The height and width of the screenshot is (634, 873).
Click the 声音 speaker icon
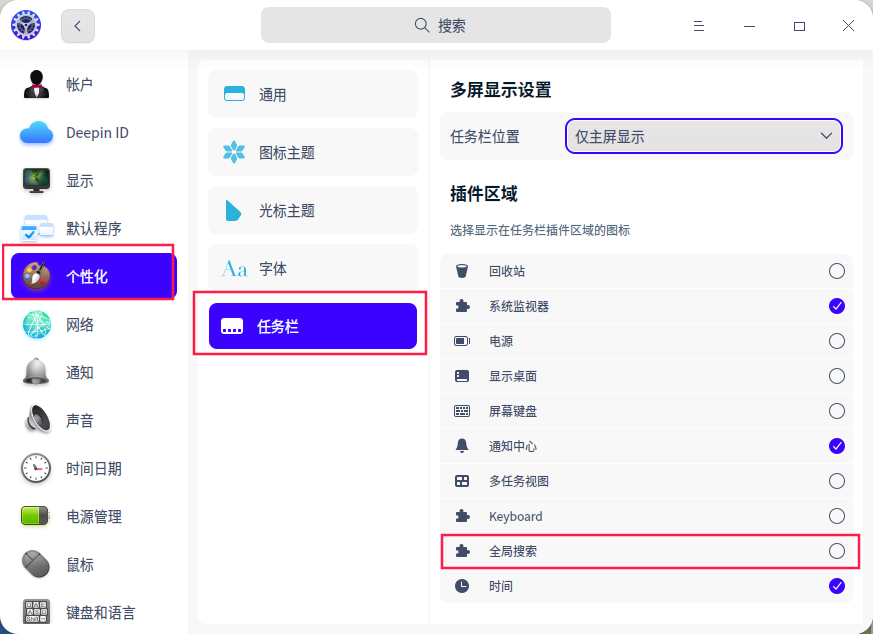36,421
